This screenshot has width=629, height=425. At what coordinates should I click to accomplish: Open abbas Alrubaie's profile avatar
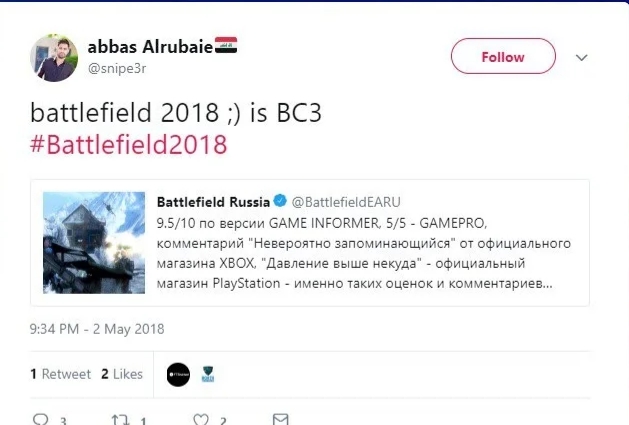pos(54,58)
